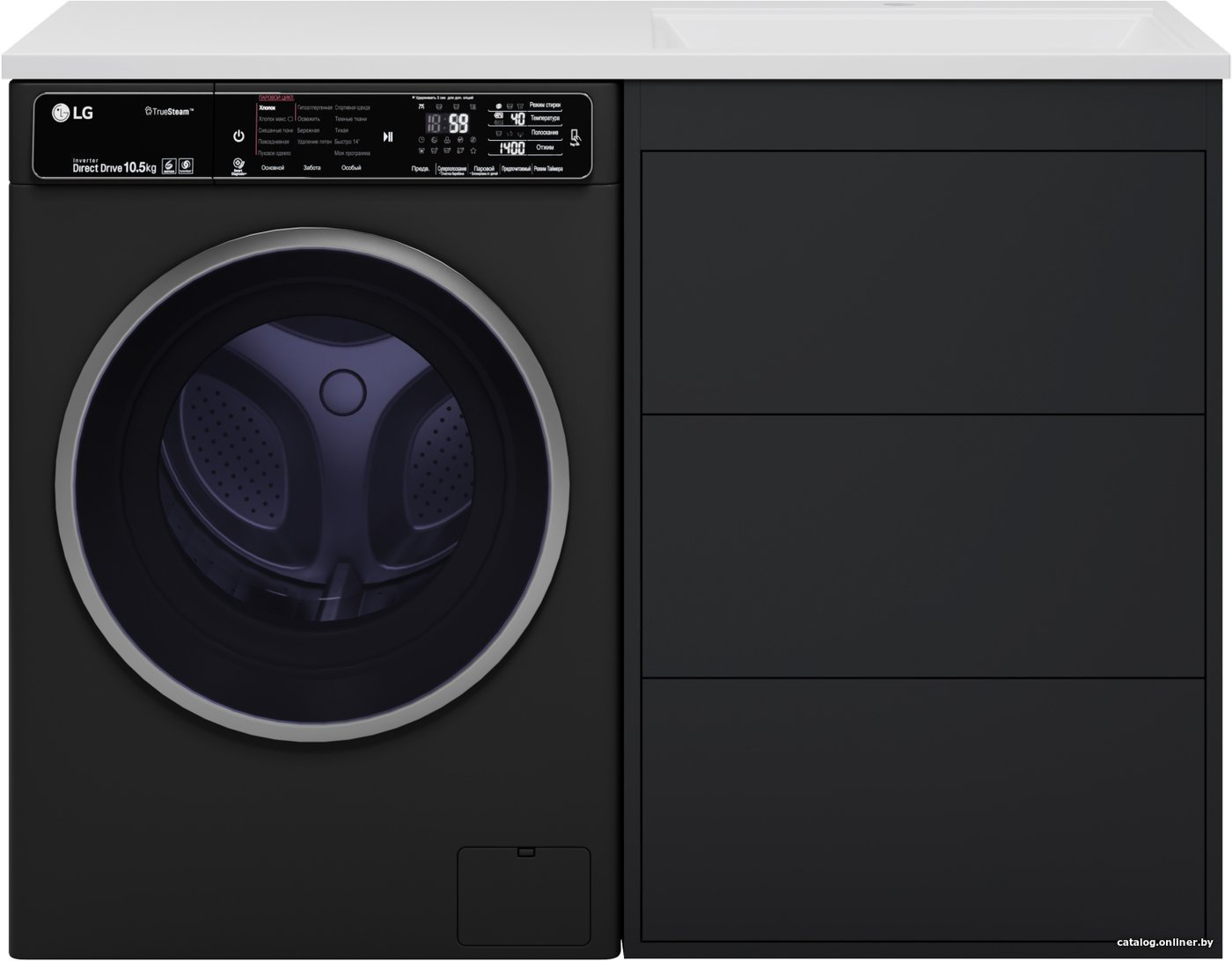Choose the Хлопок wash program
This screenshot has width=1232, height=961.
(x=267, y=107)
